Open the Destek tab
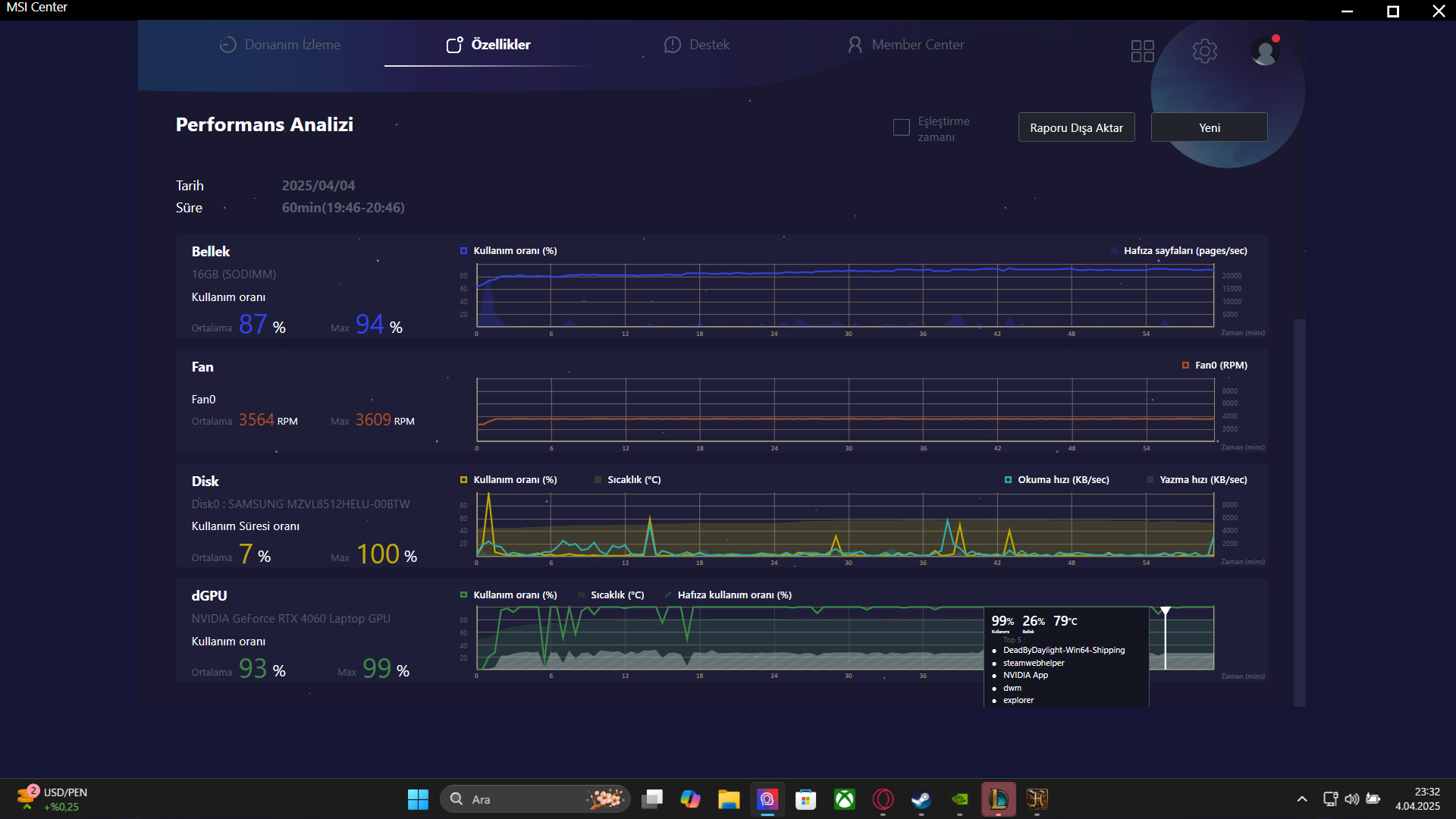 tap(696, 45)
